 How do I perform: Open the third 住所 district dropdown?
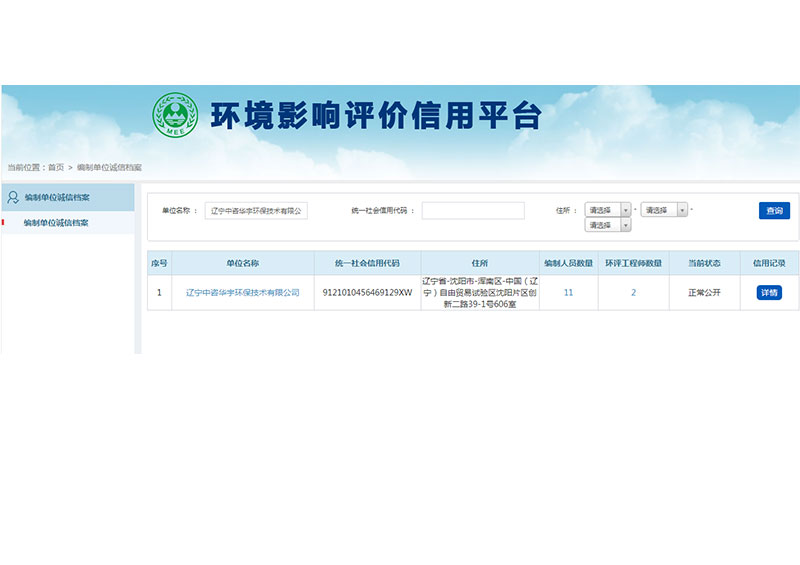pyautogui.click(x=607, y=225)
